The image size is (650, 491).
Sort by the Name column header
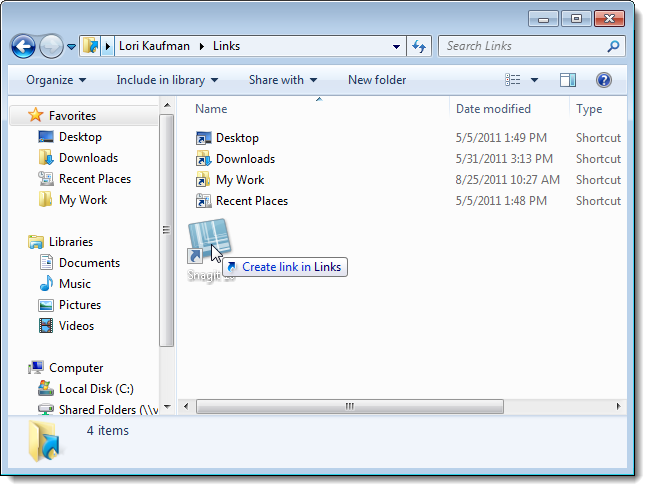pyautogui.click(x=211, y=109)
